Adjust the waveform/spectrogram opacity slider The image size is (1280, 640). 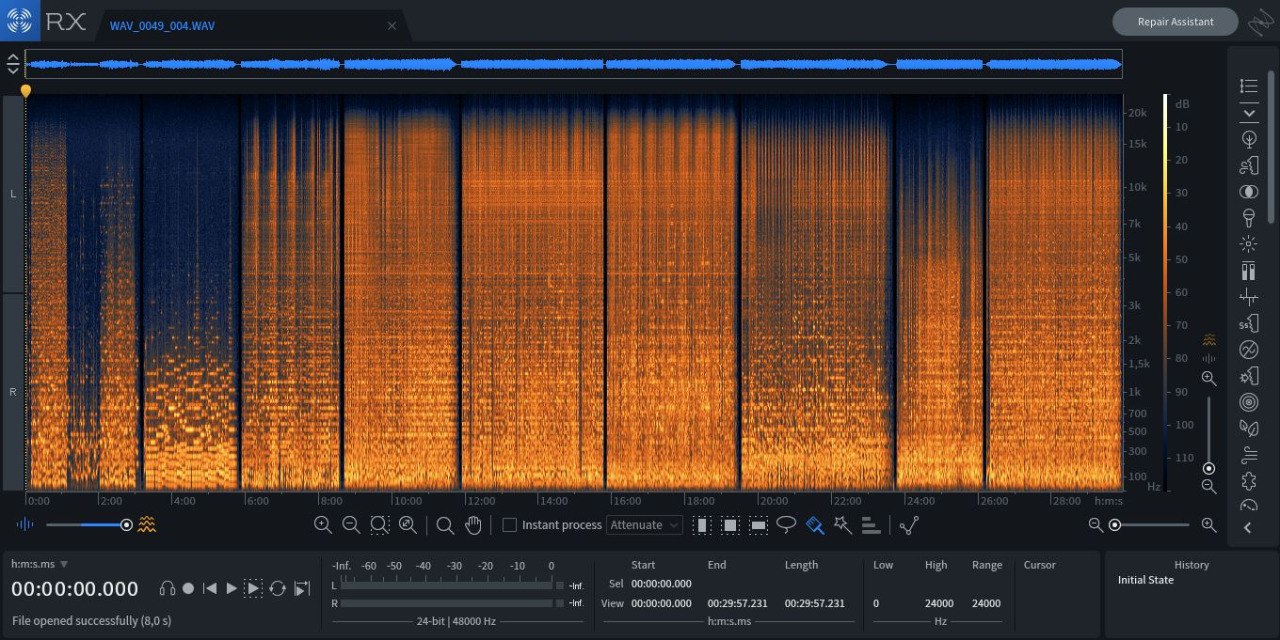coord(126,525)
